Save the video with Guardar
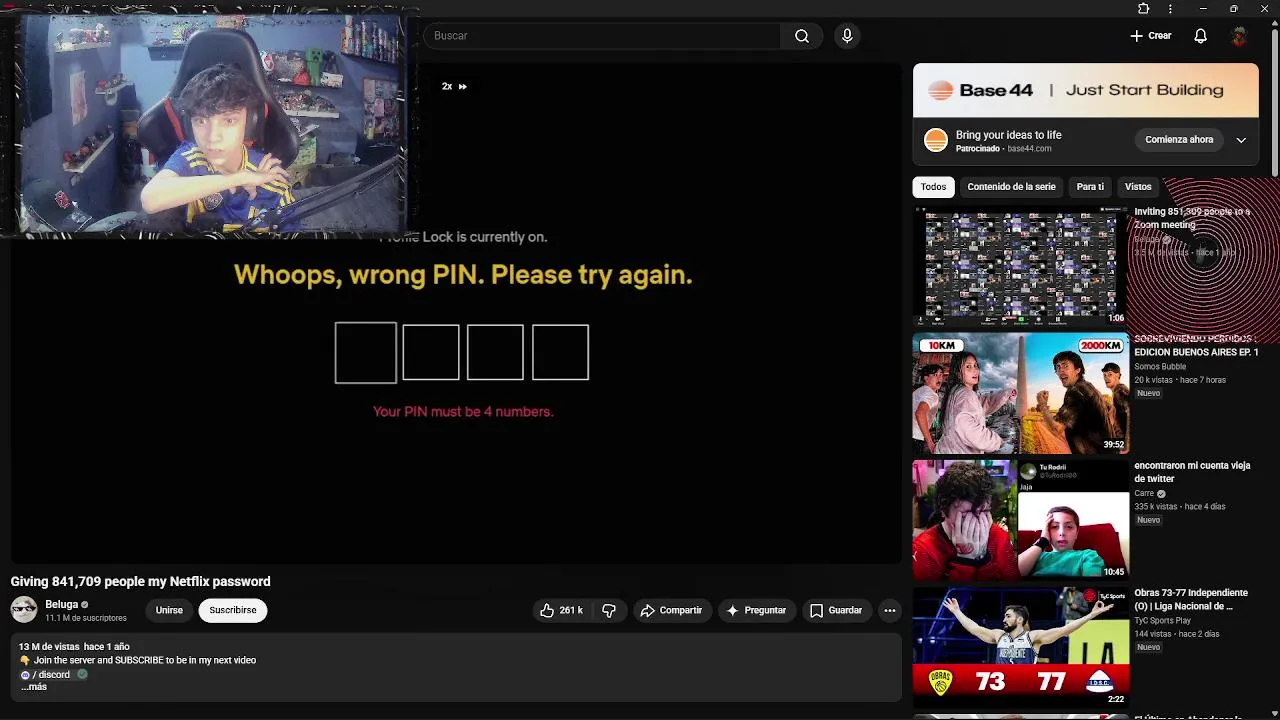Image resolution: width=1280 pixels, height=720 pixels. pos(836,610)
